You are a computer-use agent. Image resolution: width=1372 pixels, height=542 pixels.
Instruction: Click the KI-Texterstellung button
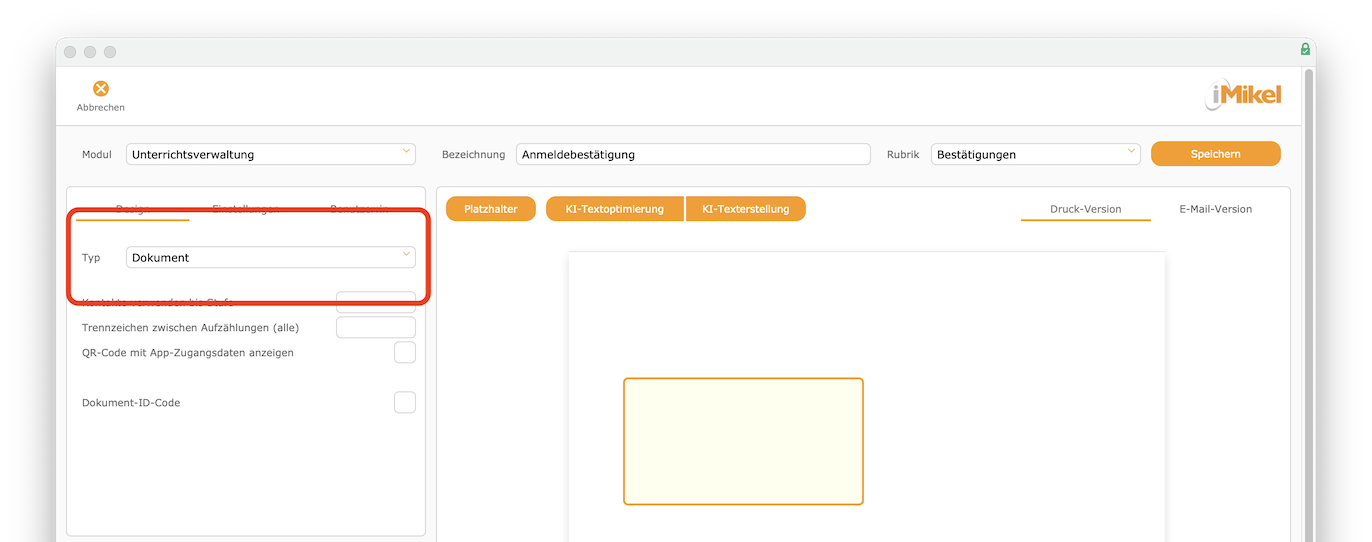point(746,209)
